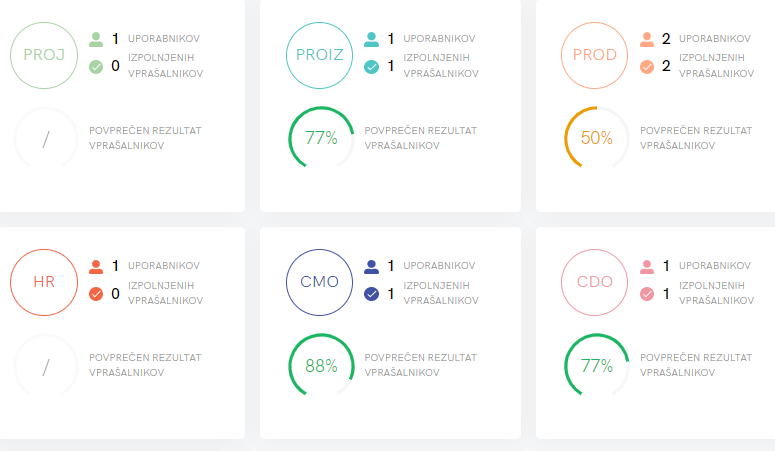Image resolution: width=775 pixels, height=451 pixels.
Task: Click the Uporabnikov label in CMO card
Action: click(x=439, y=266)
